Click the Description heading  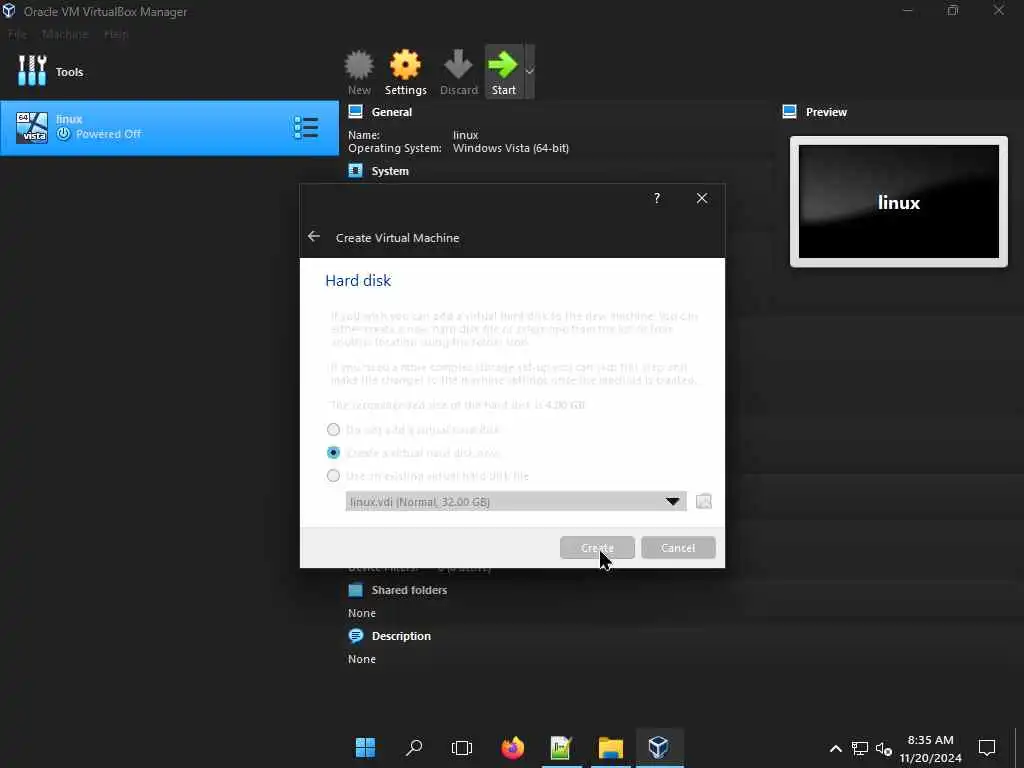pyautogui.click(x=401, y=635)
